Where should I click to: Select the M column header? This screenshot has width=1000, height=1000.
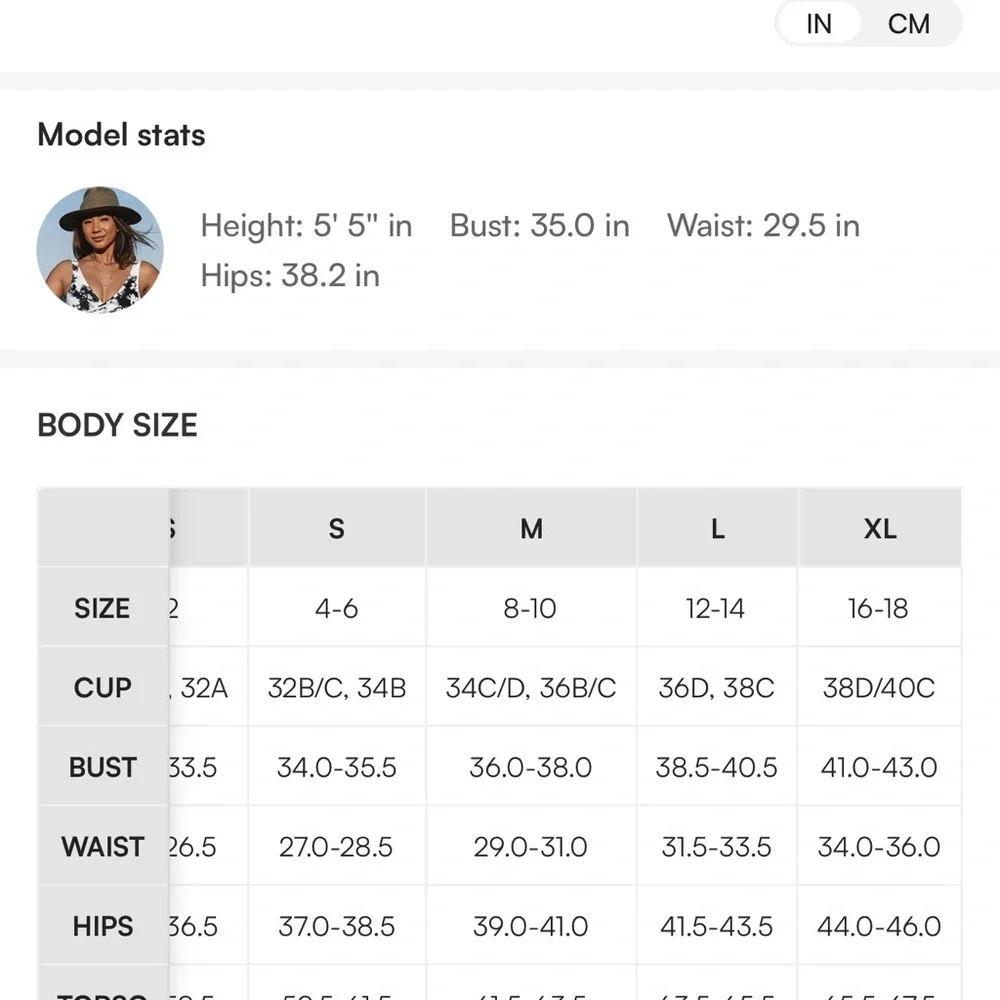[531, 528]
